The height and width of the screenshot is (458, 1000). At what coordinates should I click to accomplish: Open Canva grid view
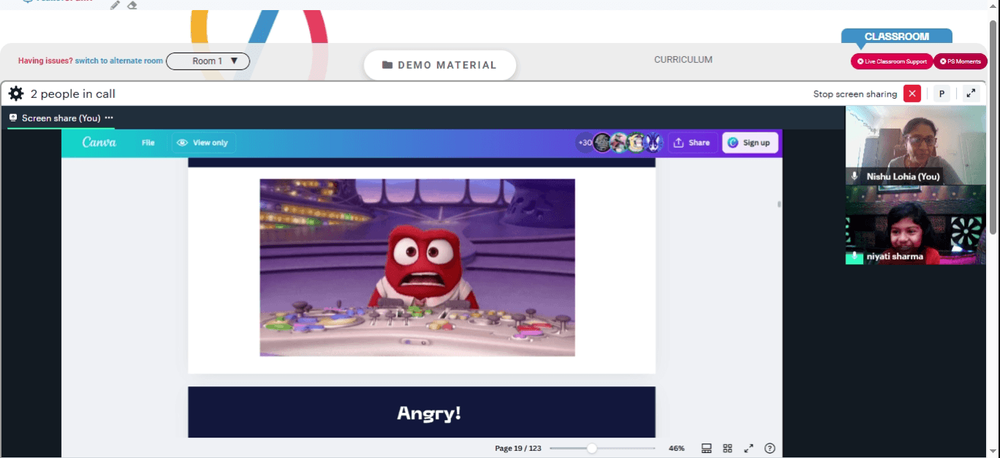728,448
